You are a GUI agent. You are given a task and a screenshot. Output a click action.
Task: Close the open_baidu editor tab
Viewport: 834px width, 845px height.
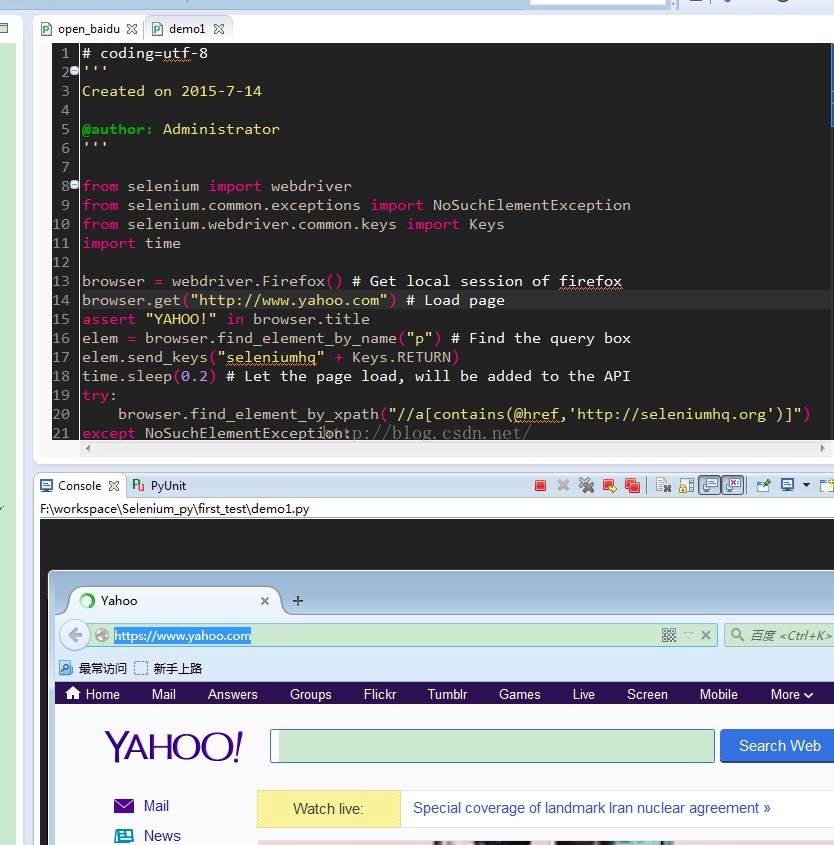132,29
